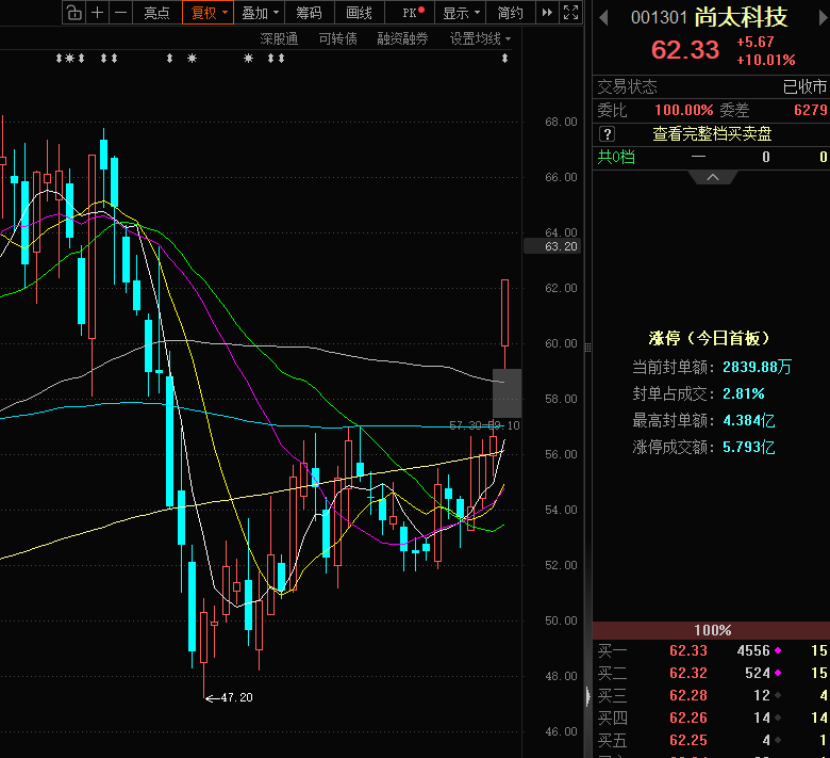Expand the 显示 display options dropdown
The height and width of the screenshot is (758, 830).
460,13
